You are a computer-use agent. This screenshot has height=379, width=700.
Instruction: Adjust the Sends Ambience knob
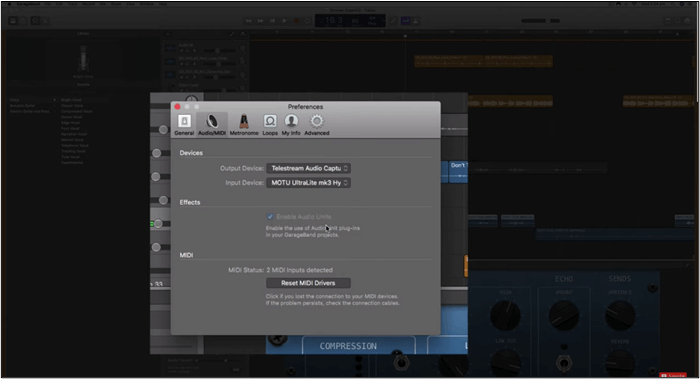[x=620, y=315]
